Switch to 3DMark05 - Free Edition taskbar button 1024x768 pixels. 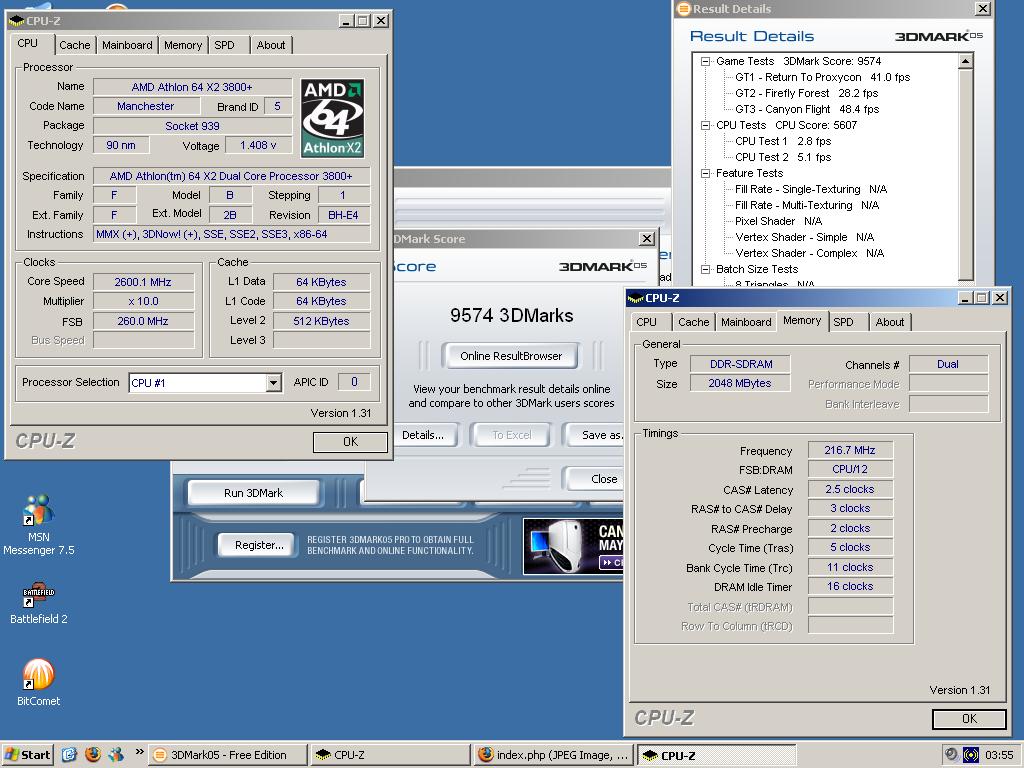pos(227,755)
